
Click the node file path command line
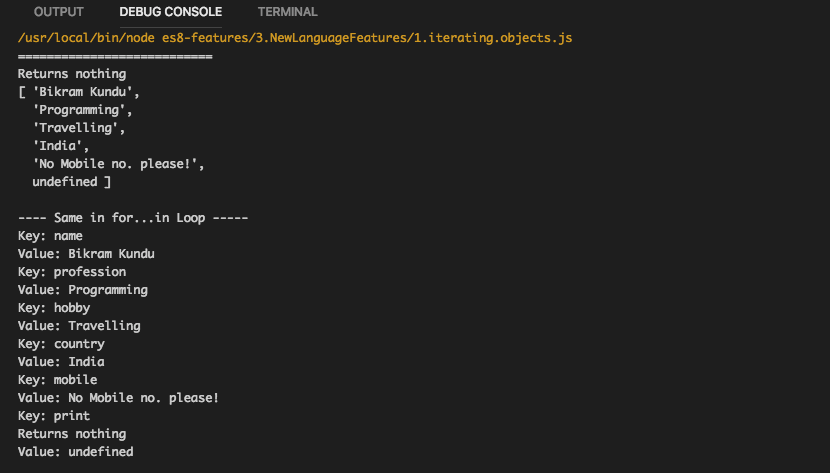[295, 38]
